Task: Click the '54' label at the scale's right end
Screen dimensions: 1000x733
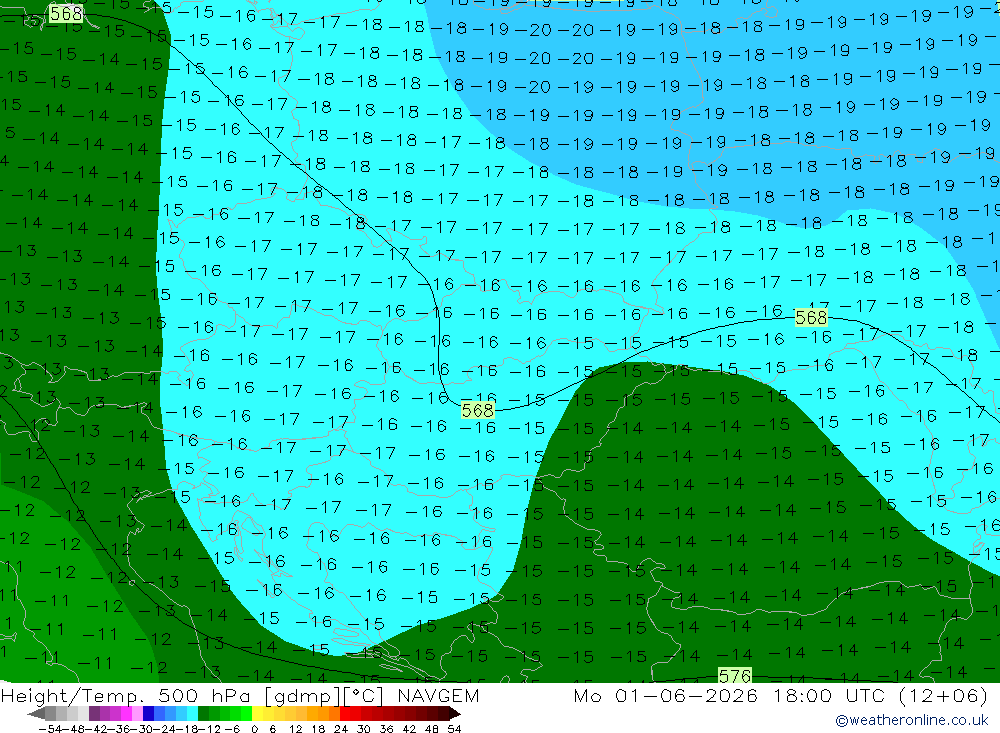Action: (454, 729)
